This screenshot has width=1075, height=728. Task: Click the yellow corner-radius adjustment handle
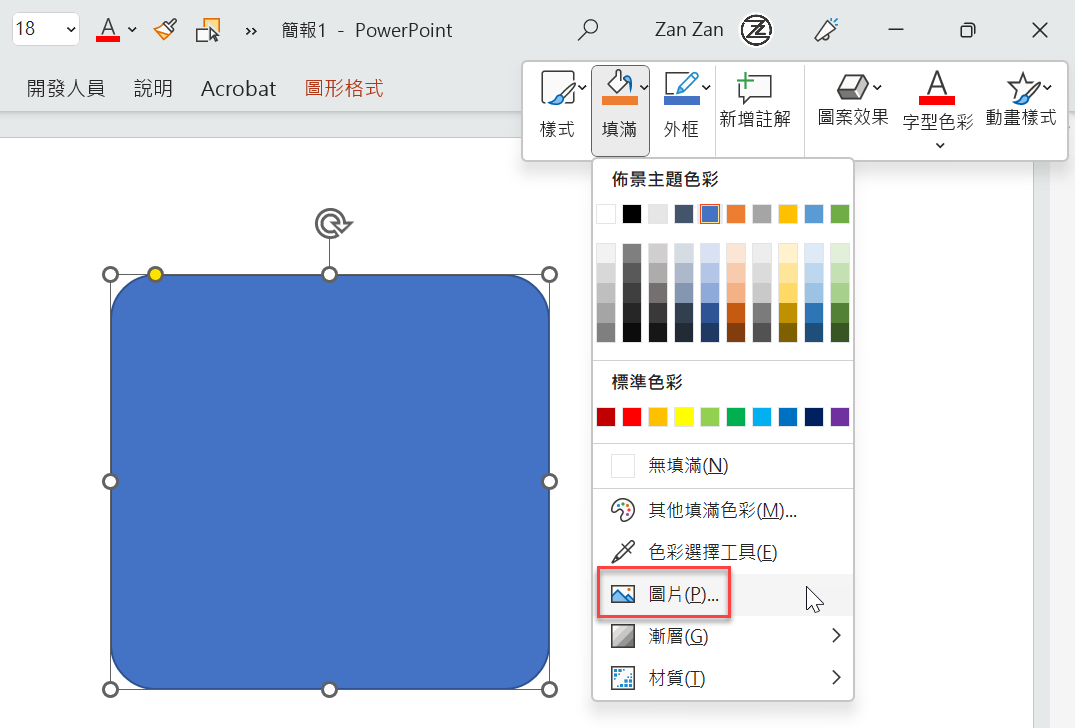[156, 274]
